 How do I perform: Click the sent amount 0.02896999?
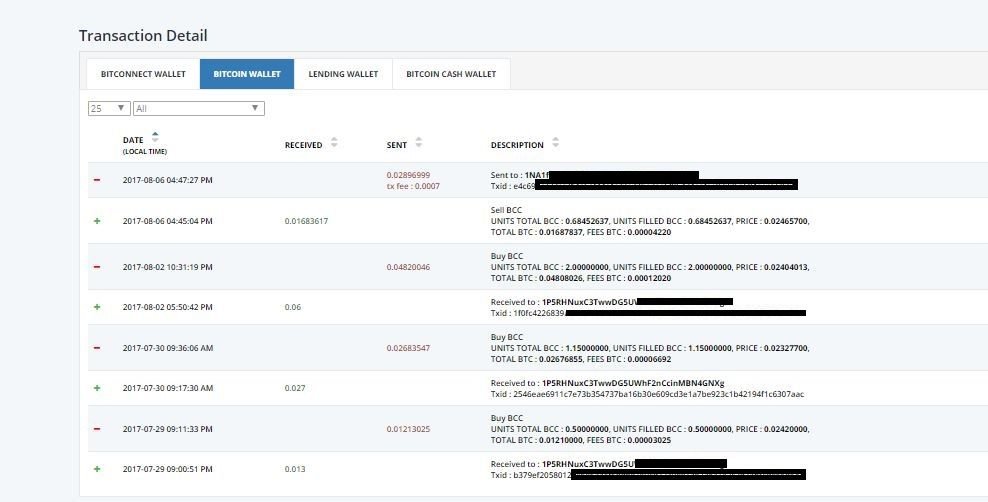408,175
